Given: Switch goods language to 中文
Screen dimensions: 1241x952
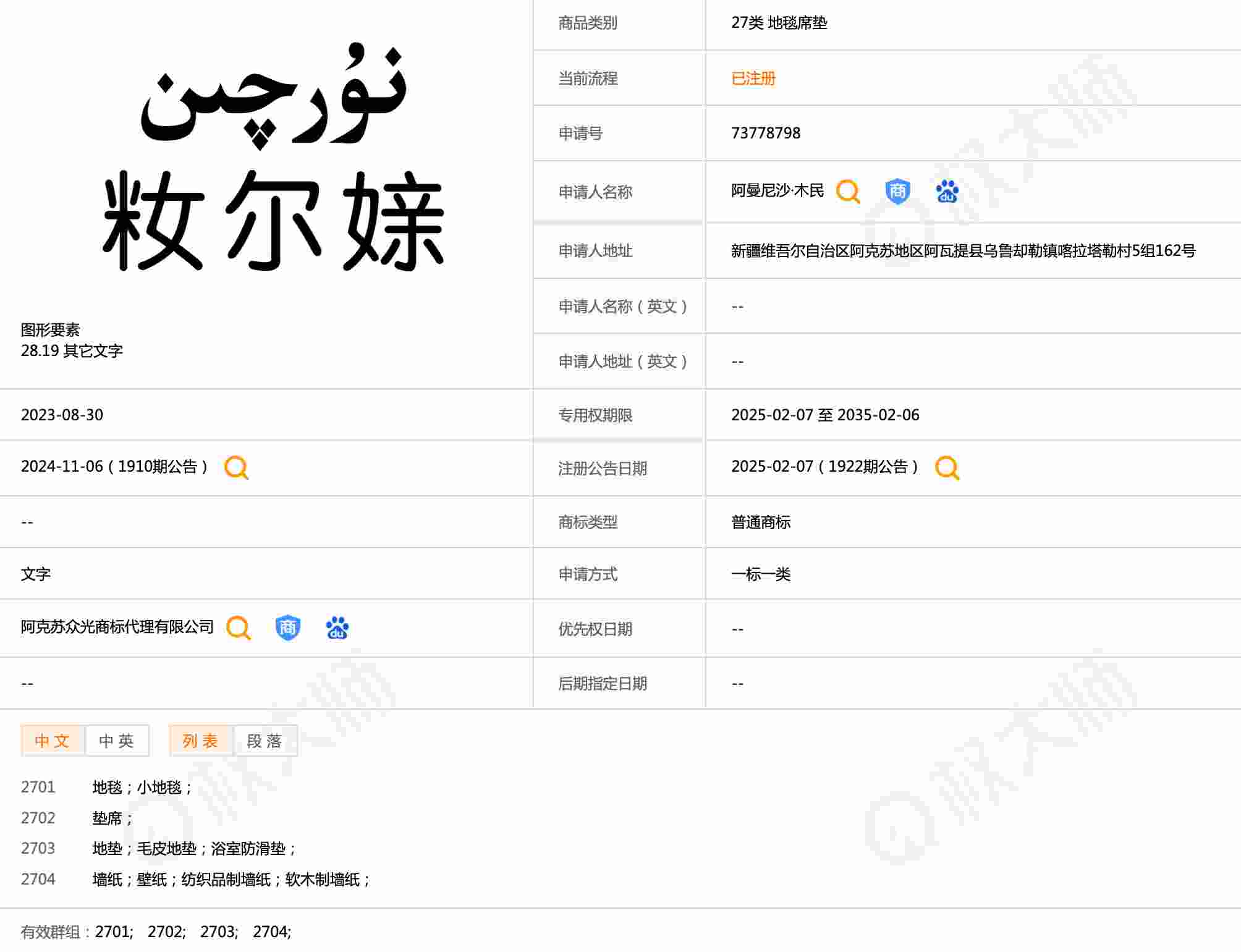Looking at the screenshot, I should click(53, 741).
